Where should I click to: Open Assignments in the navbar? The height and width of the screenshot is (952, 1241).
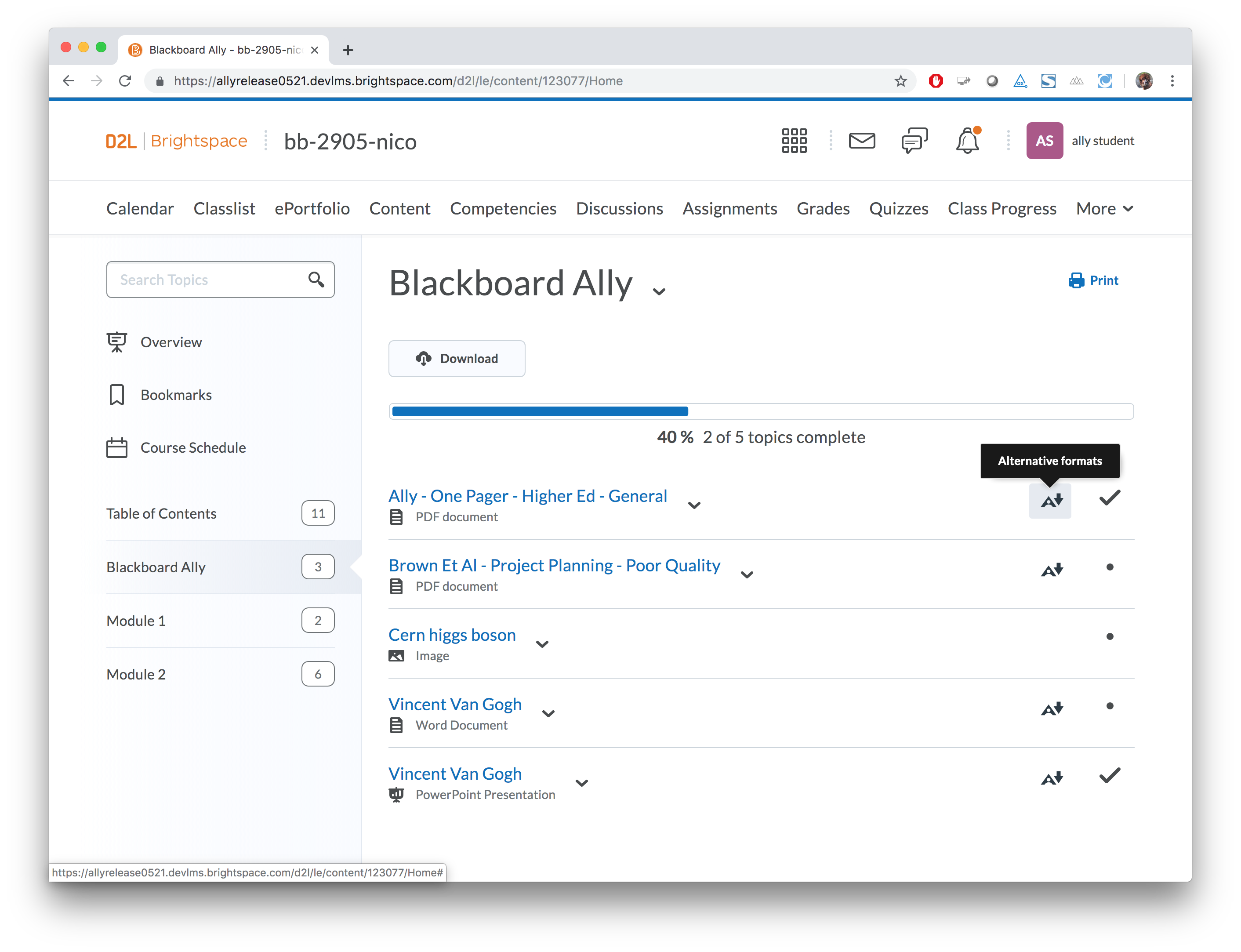point(729,208)
